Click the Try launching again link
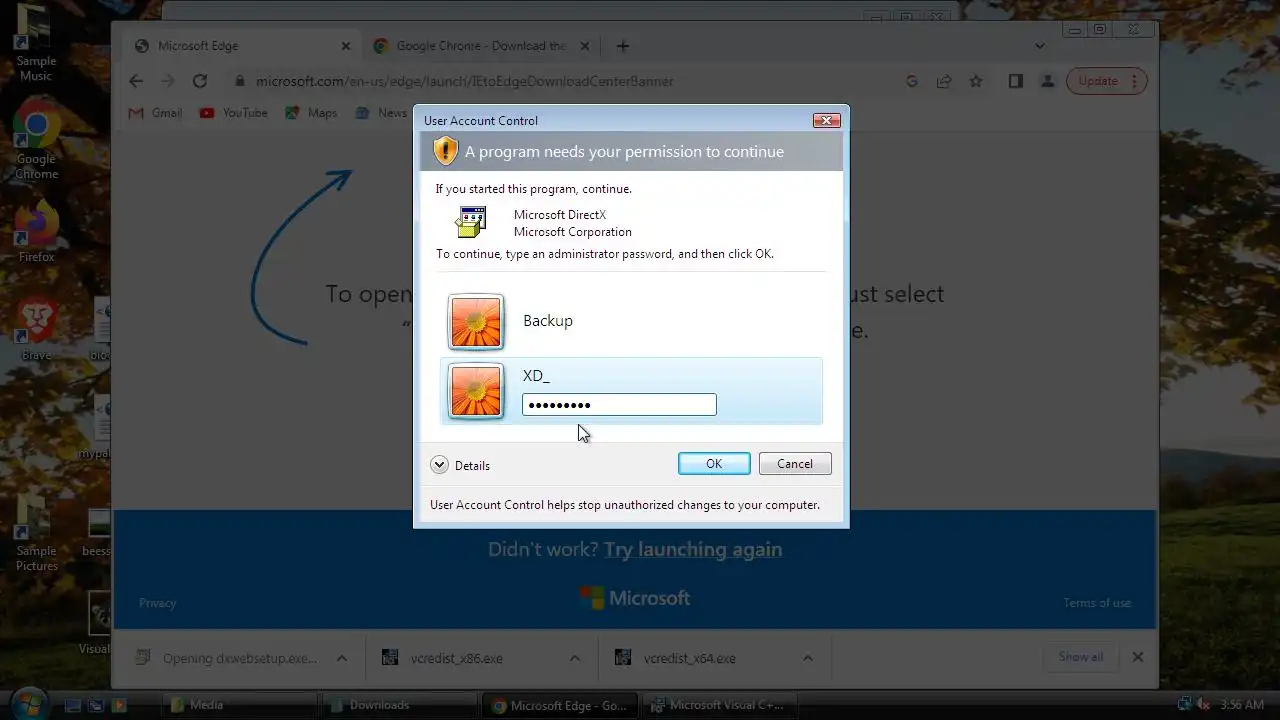Screen dimensions: 1280x720 click(693, 549)
